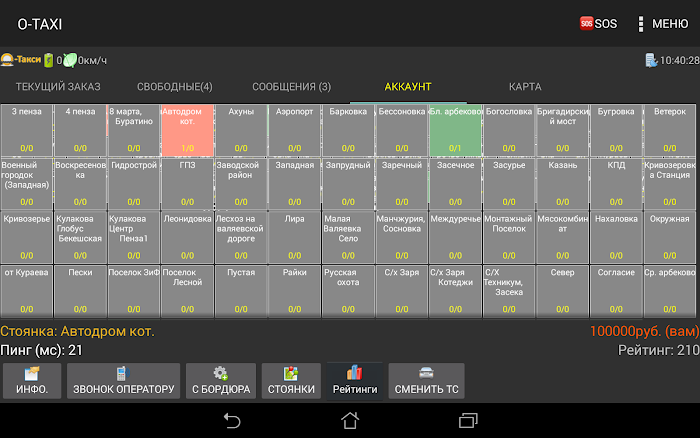Choose the КПД stand cell

[616, 184]
